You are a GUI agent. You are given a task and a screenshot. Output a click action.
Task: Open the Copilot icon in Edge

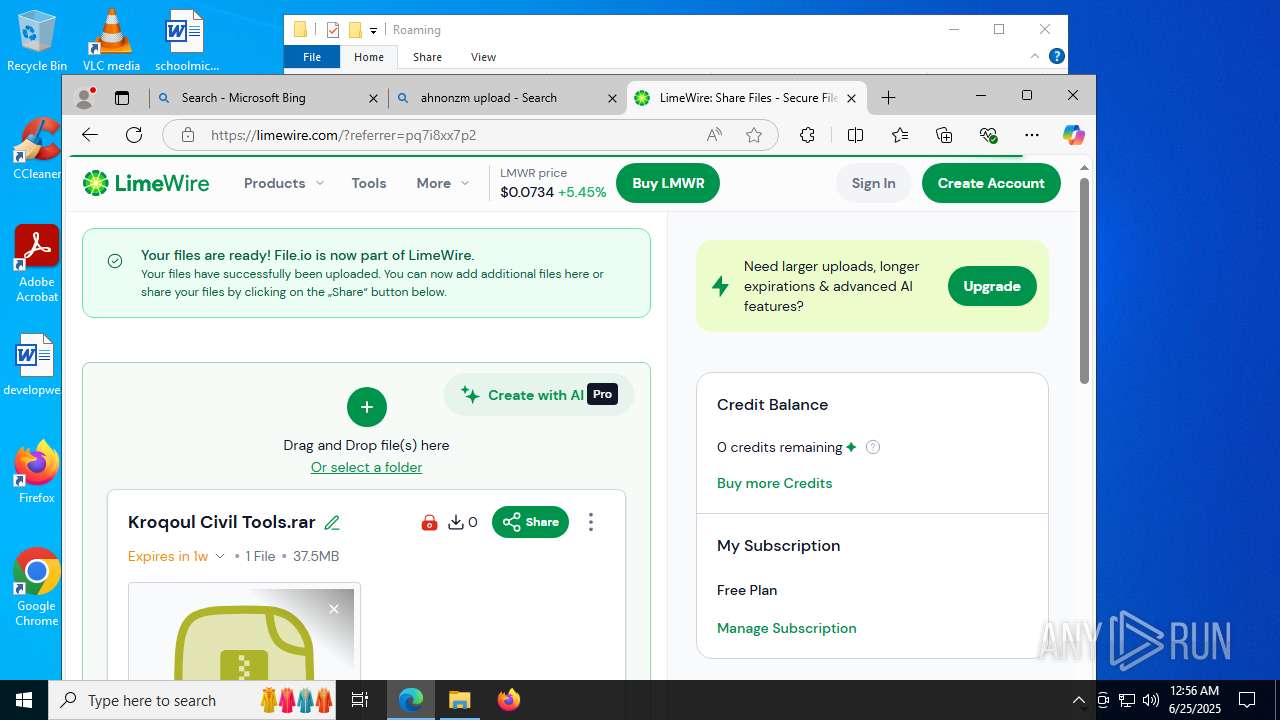[1074, 135]
